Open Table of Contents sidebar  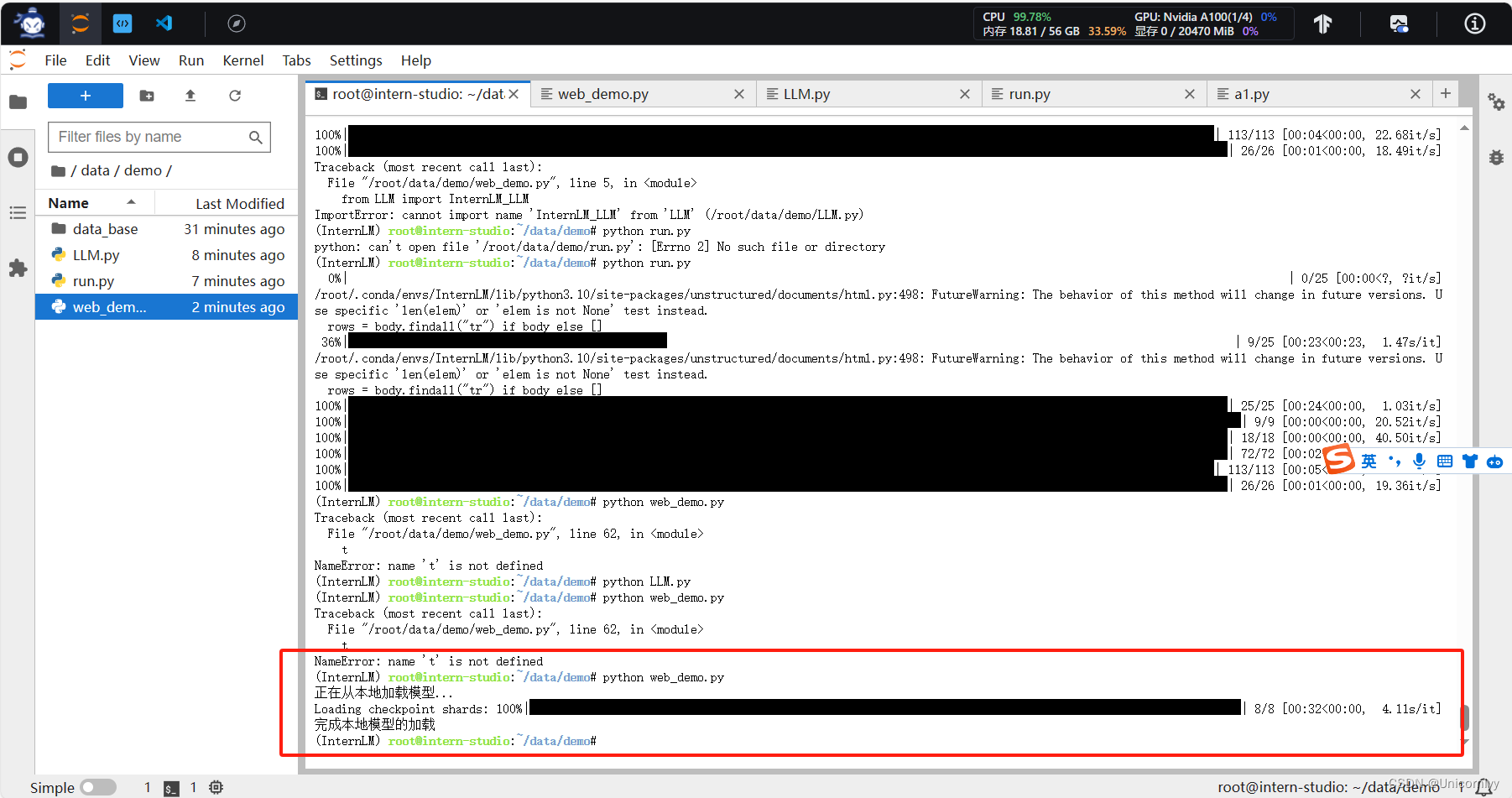pos(18,213)
